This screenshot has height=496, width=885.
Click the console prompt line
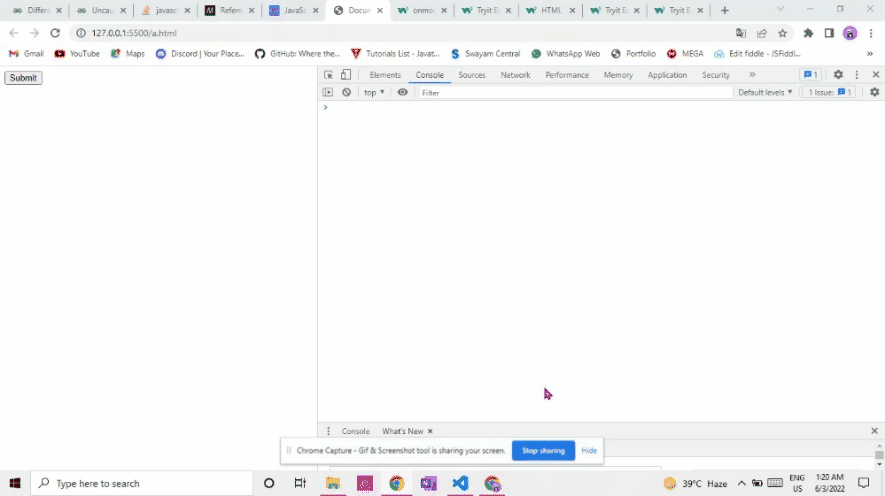601,107
